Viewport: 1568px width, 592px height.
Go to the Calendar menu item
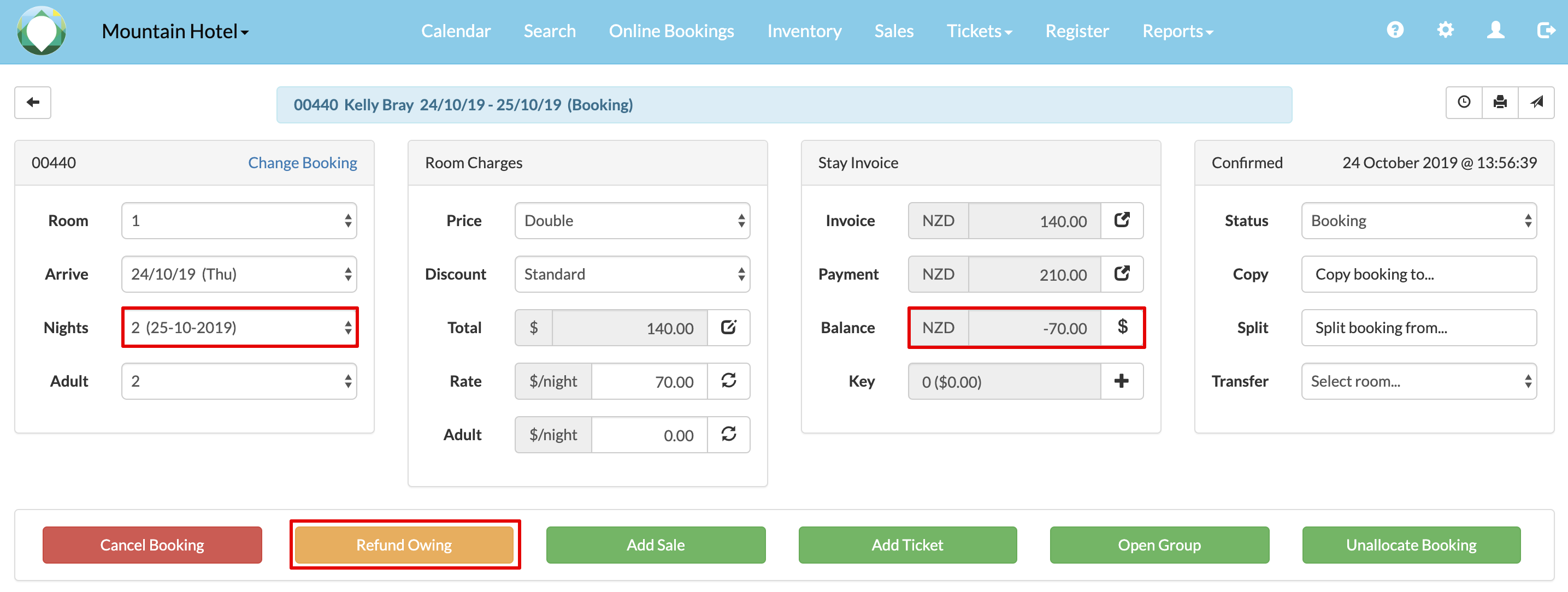point(455,31)
